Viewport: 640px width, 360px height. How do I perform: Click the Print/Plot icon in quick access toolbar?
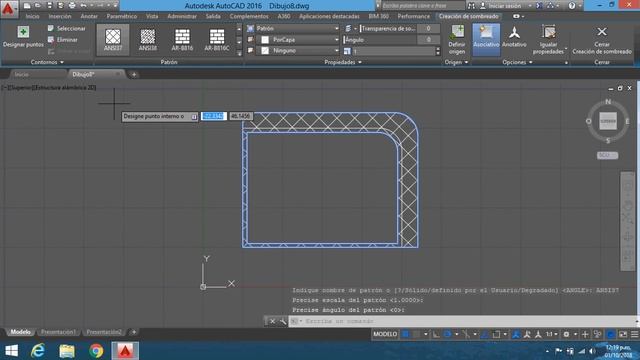point(72,6)
